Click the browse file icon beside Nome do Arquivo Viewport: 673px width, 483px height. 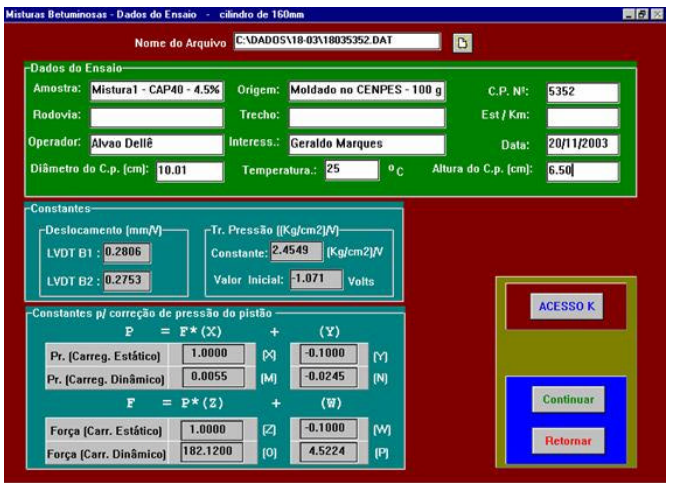[x=463, y=43]
